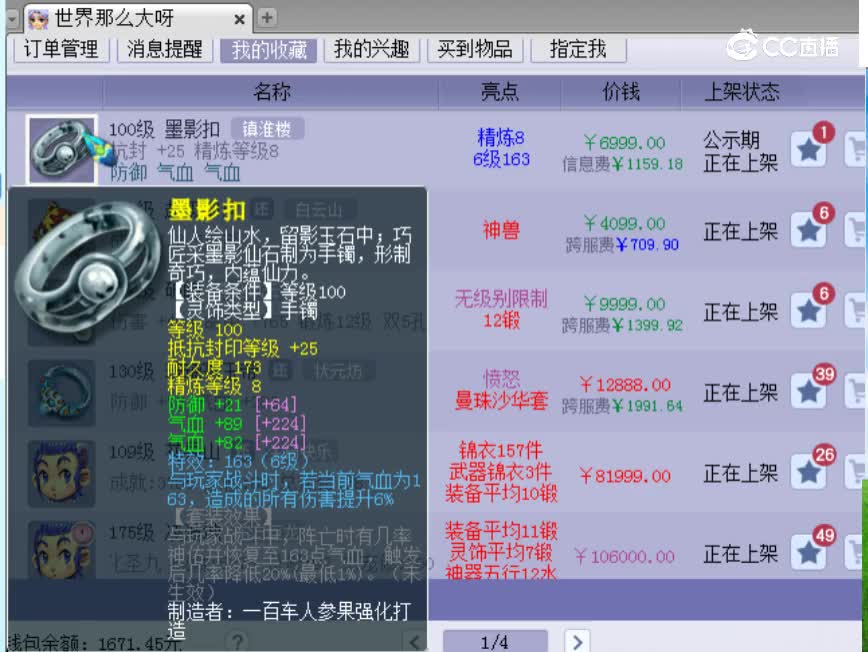Select the 我的收藏 tab
The image size is (868, 652).
(x=268, y=50)
